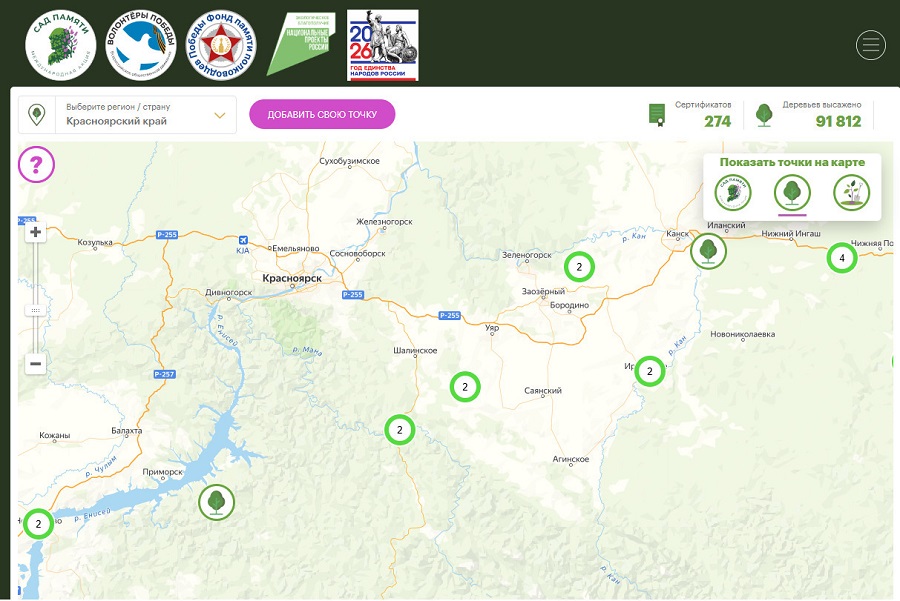
Task: Zoom in with the map plus button
Action: coord(36,232)
